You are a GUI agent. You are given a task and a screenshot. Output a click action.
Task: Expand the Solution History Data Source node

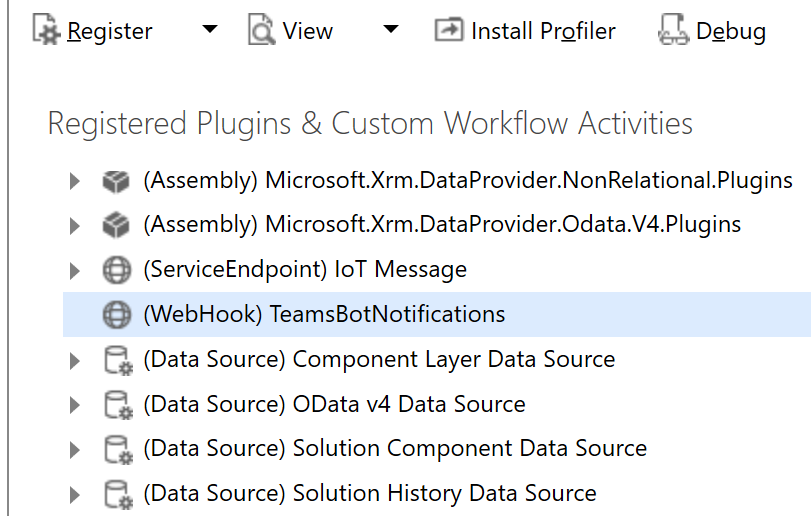pos(74,494)
